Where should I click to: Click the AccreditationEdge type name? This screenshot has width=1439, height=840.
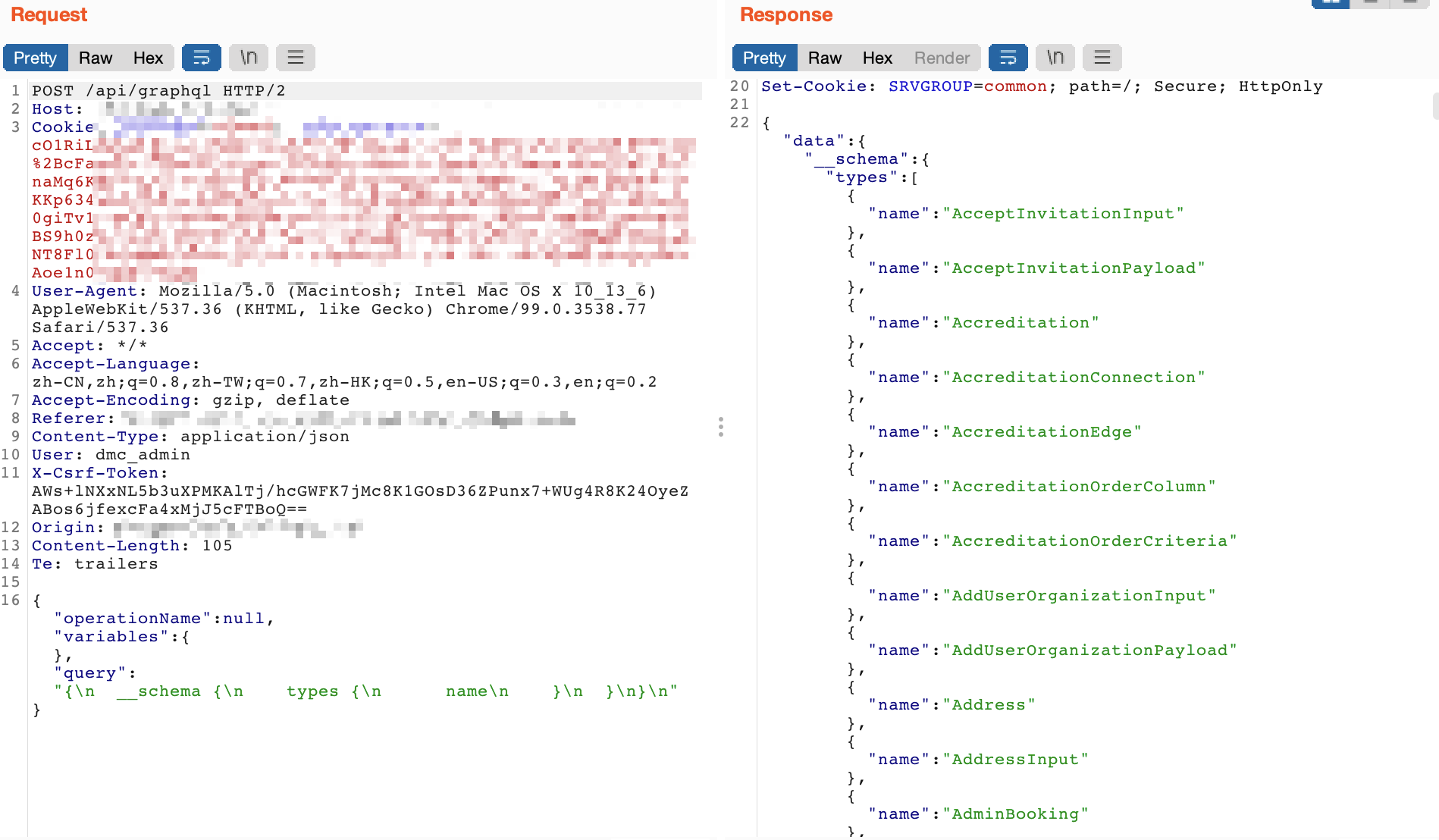(1042, 432)
